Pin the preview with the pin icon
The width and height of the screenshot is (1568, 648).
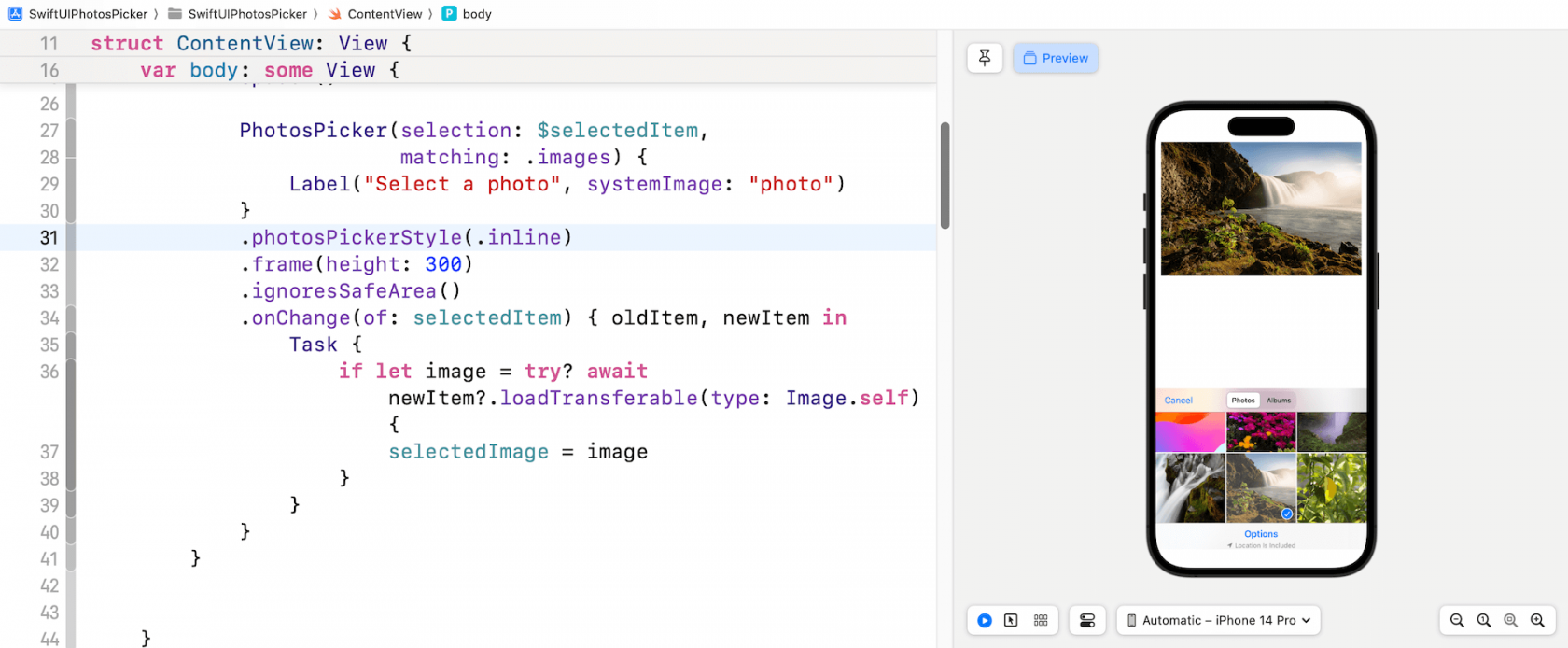984,58
